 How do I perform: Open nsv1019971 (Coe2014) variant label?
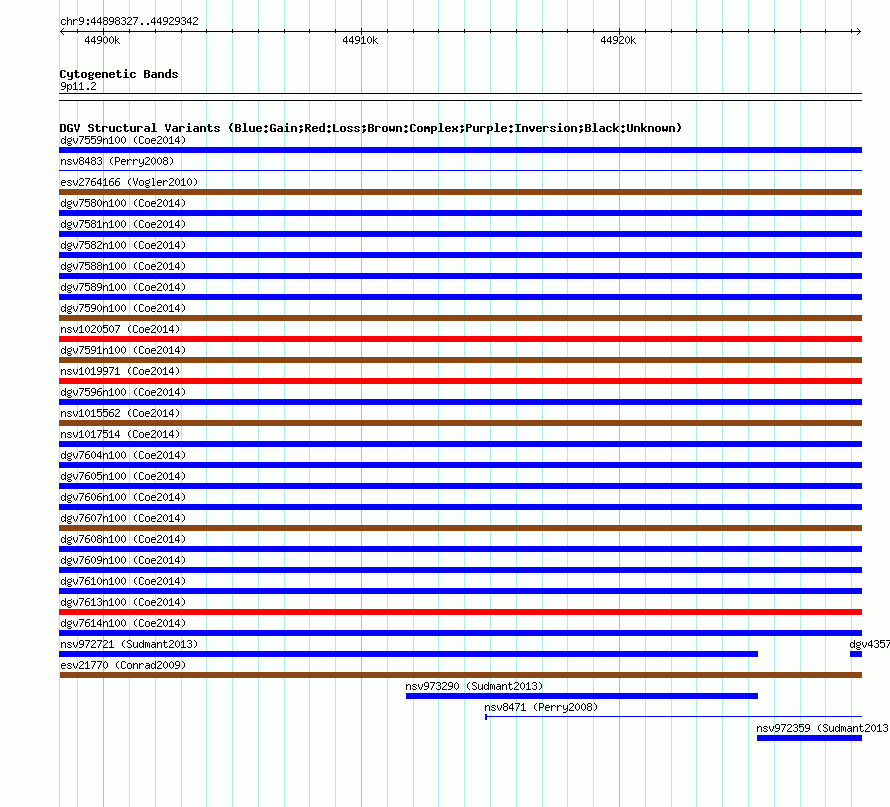pyautogui.click(x=120, y=371)
